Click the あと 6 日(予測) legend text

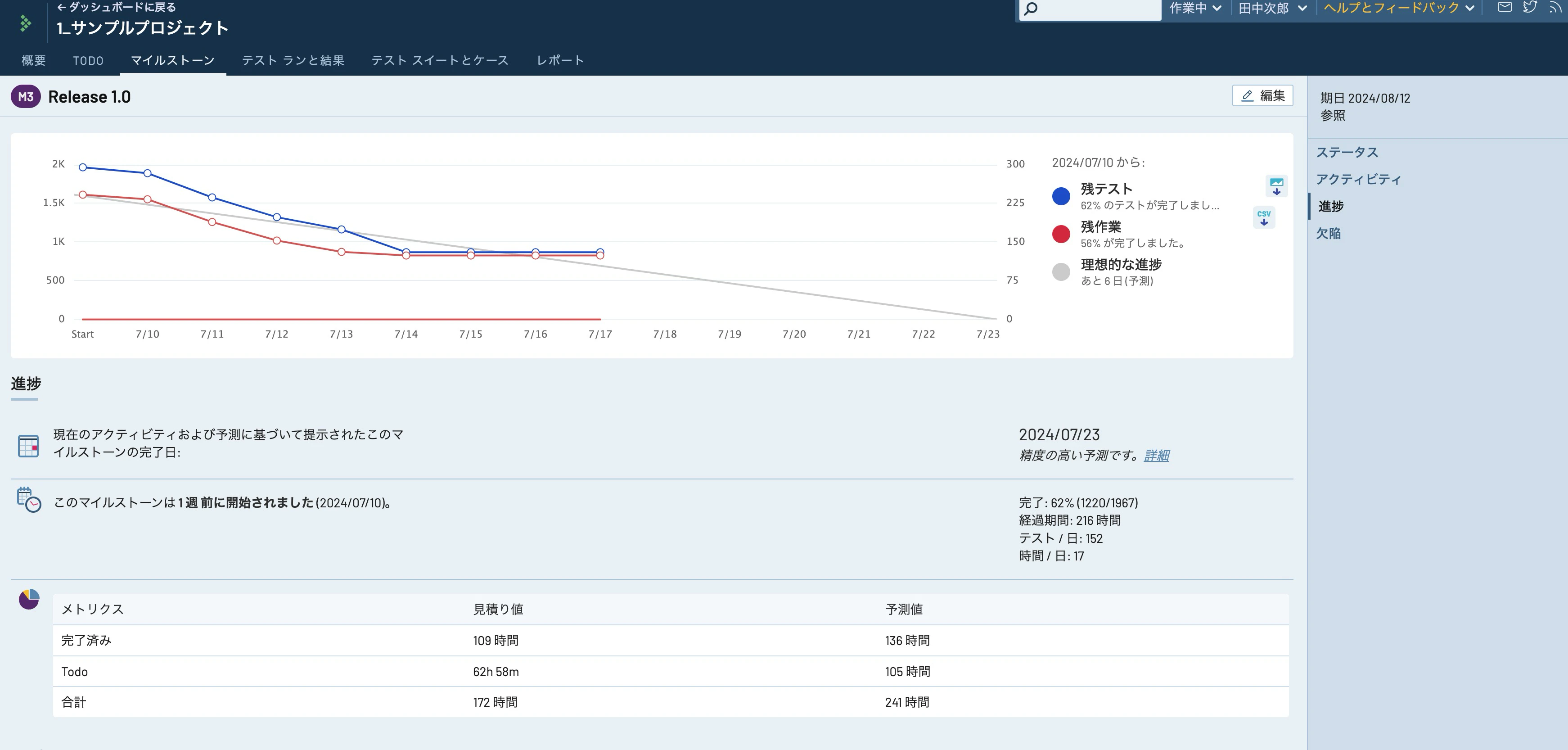click(x=1117, y=280)
